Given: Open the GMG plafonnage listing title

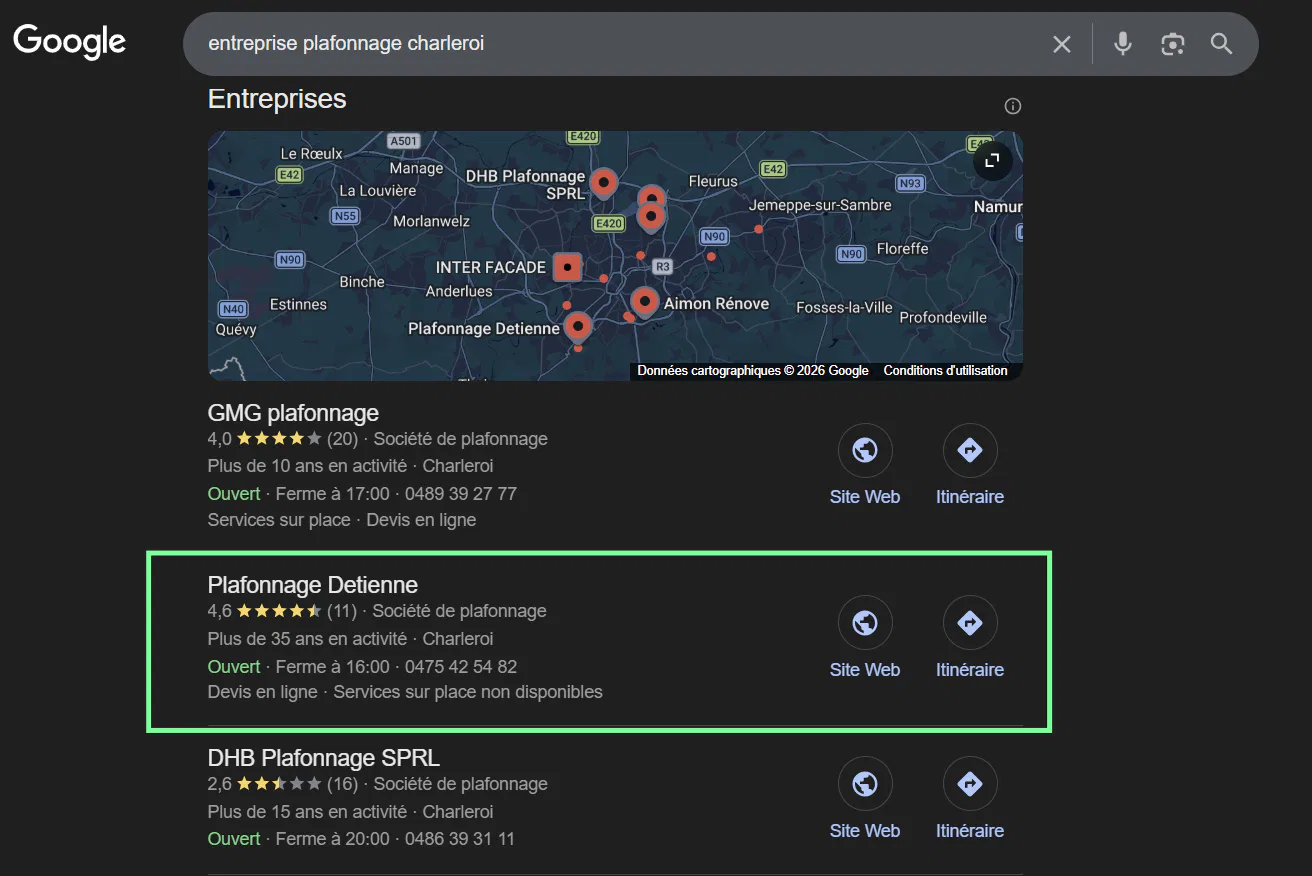Looking at the screenshot, I should pos(293,413).
